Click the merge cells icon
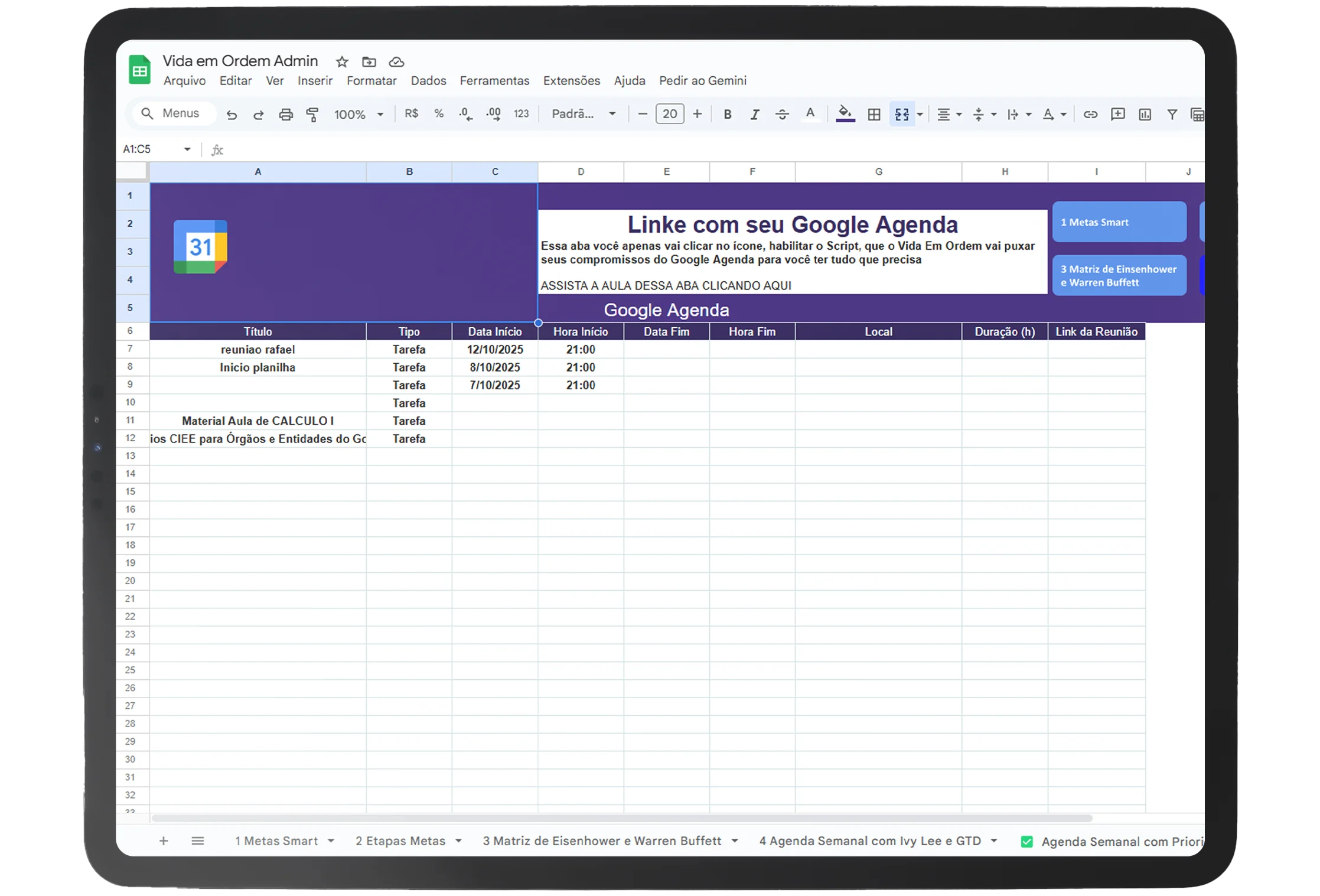The image size is (1320, 896). pyautogui.click(x=901, y=115)
